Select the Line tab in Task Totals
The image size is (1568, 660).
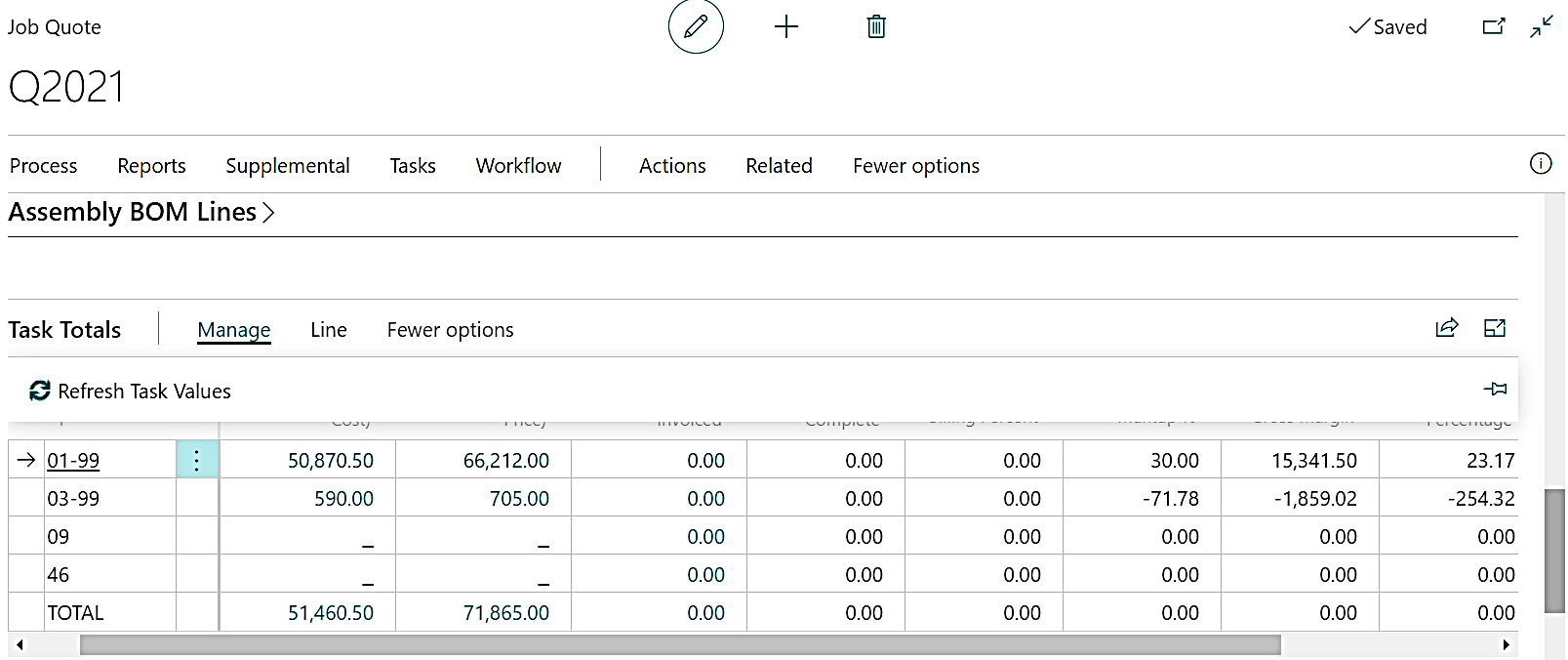(328, 330)
